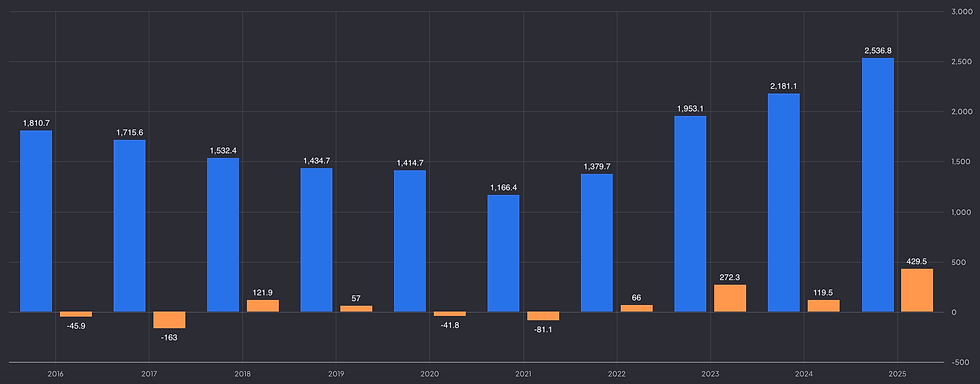The width and height of the screenshot is (980, 384).
Task: Click the 2021 orange bar at -81.1
Action: click(543, 316)
